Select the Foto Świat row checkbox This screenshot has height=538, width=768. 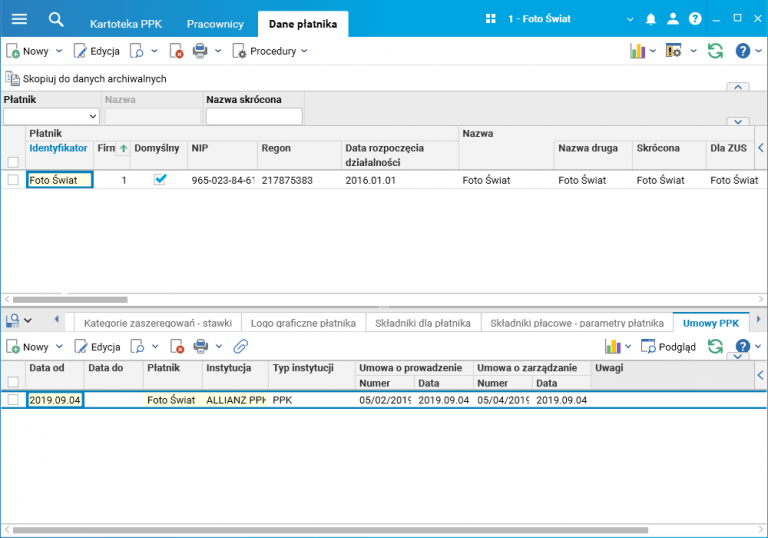click(13, 180)
